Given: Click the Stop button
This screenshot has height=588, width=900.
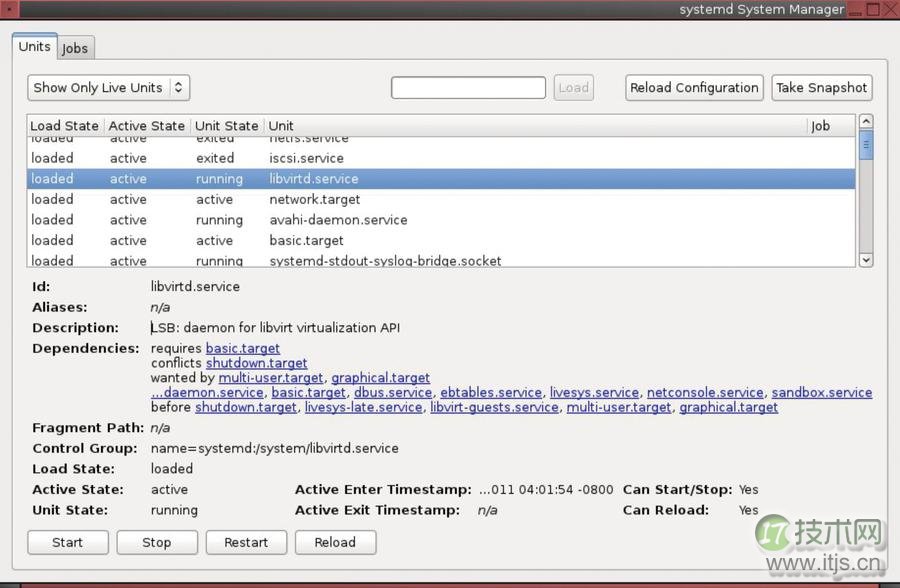Looking at the screenshot, I should (157, 542).
